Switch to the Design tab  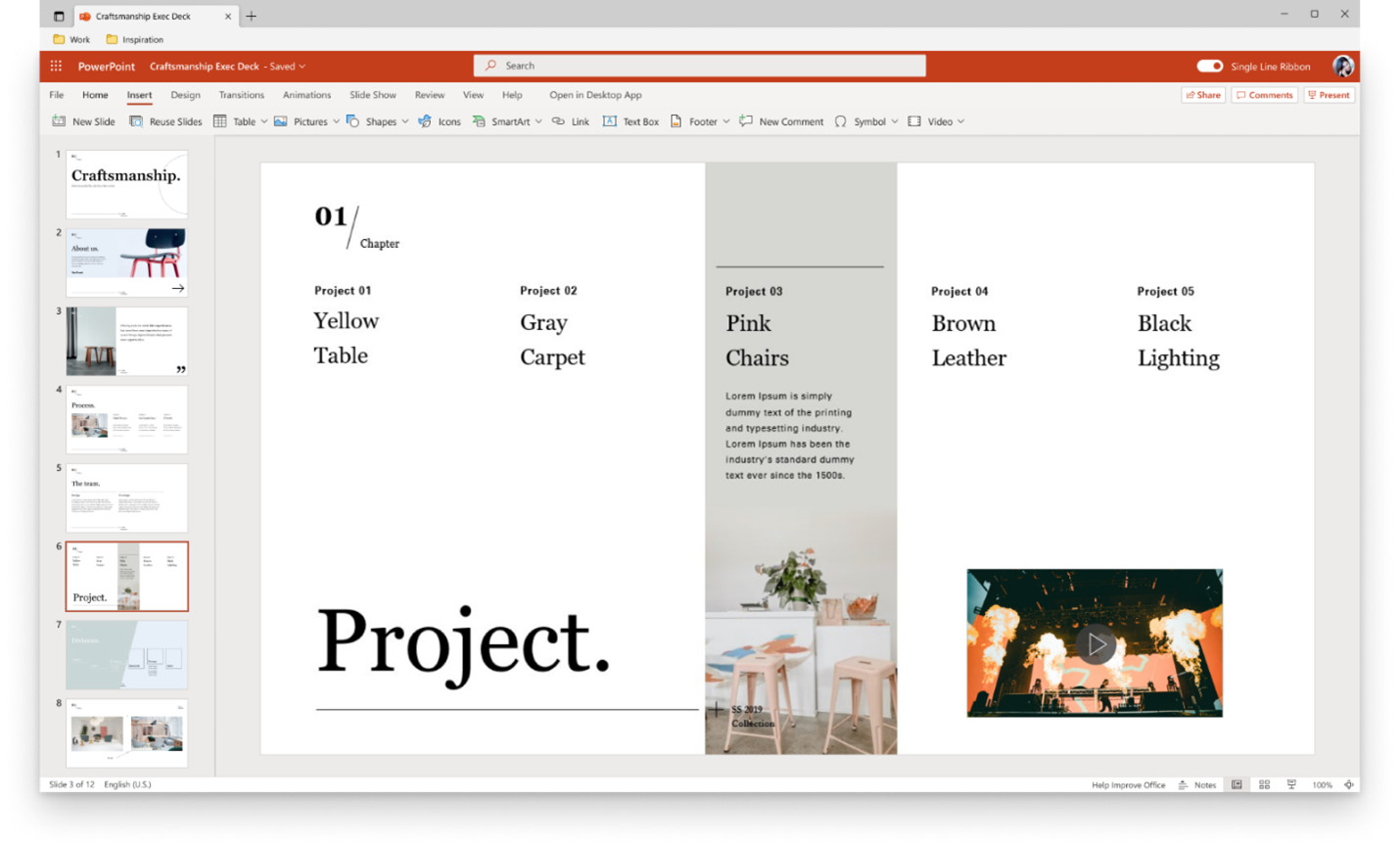pos(185,95)
